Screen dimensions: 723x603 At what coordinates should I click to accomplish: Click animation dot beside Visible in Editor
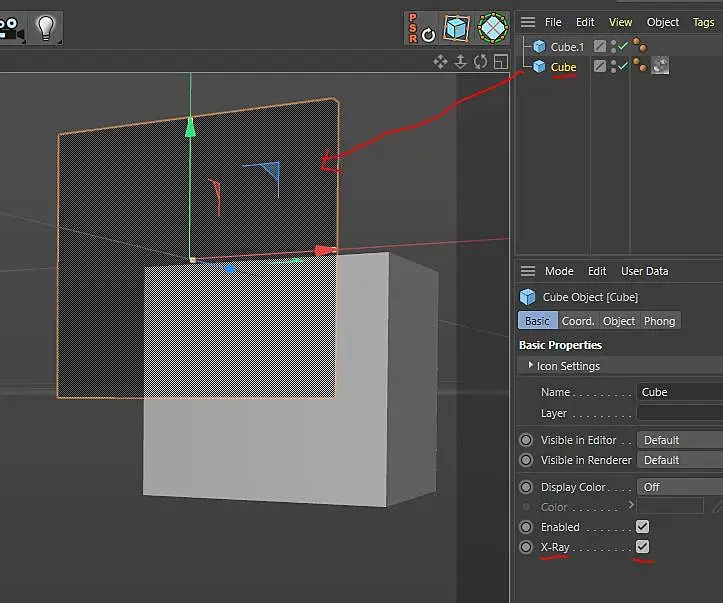click(526, 440)
